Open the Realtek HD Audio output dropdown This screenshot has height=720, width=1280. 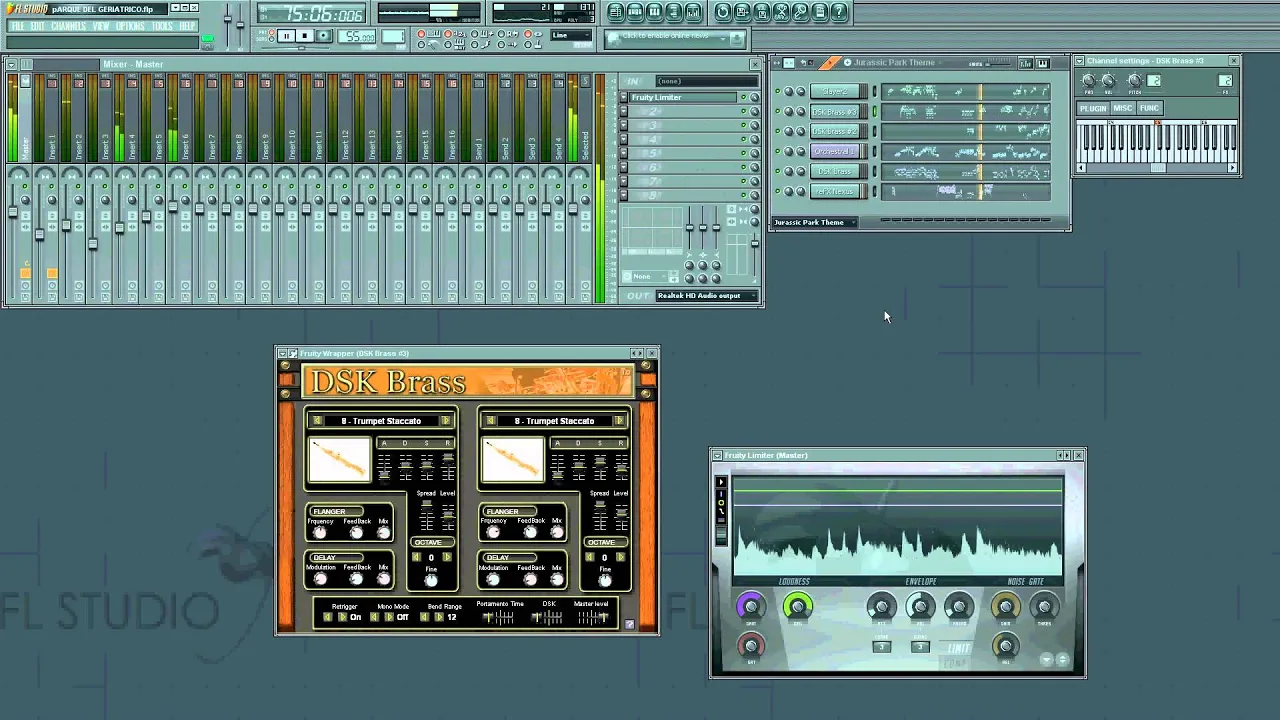[x=707, y=296]
